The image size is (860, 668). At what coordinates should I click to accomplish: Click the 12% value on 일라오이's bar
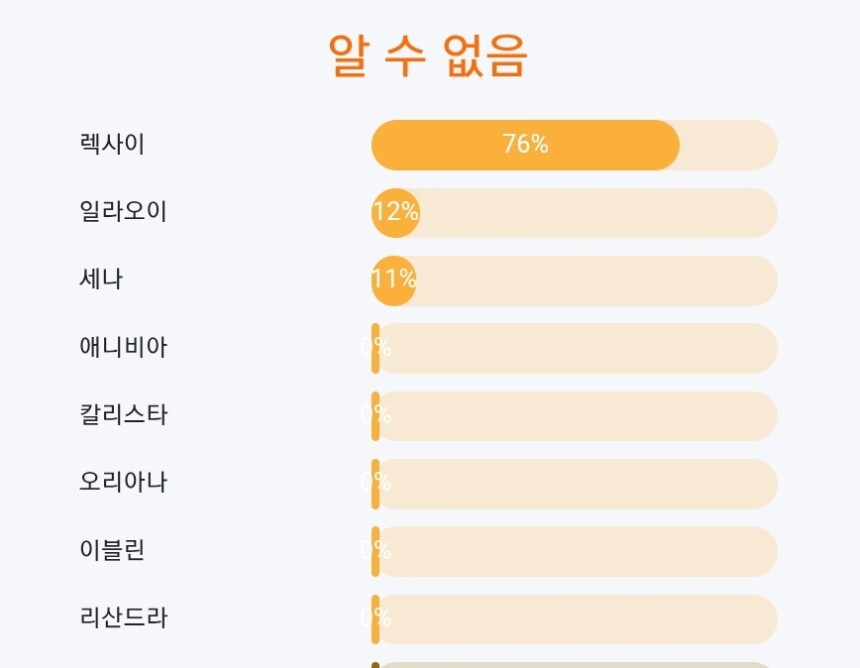pos(395,212)
